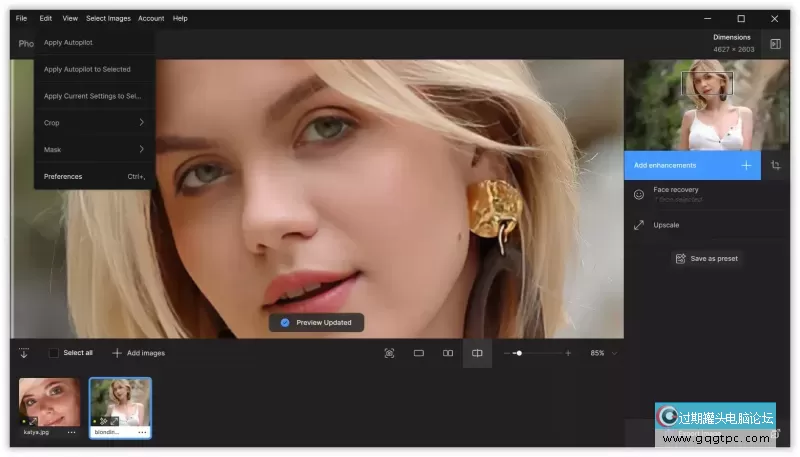Expand the Crop submenu
This screenshot has height=457, width=800.
point(94,123)
